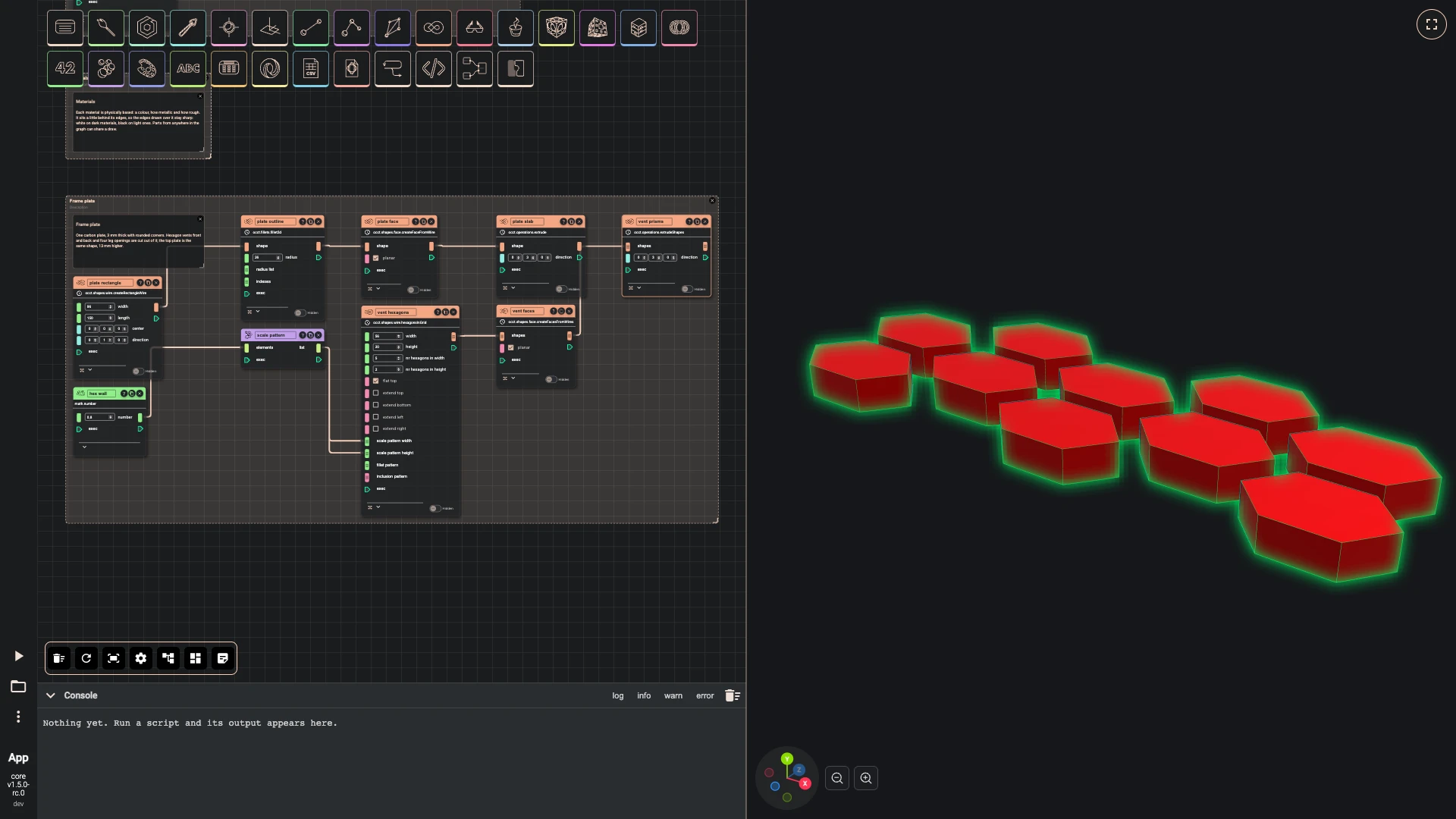This screenshot has height=819, width=1456.
Task: Select the plane with axes icon
Action: (x=270, y=28)
